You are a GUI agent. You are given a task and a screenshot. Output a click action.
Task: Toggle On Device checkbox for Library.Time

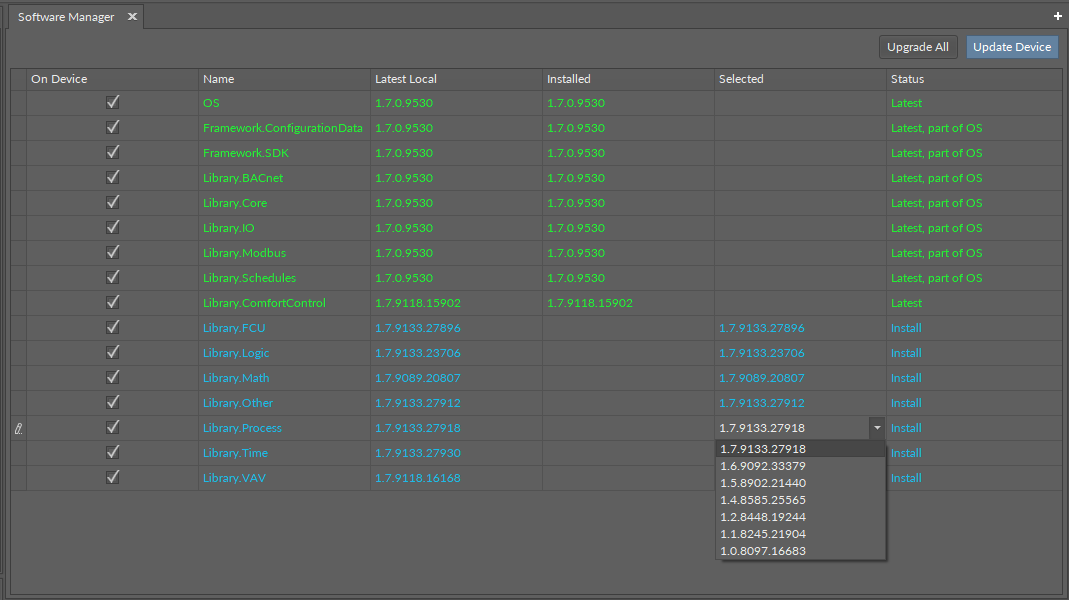(113, 452)
